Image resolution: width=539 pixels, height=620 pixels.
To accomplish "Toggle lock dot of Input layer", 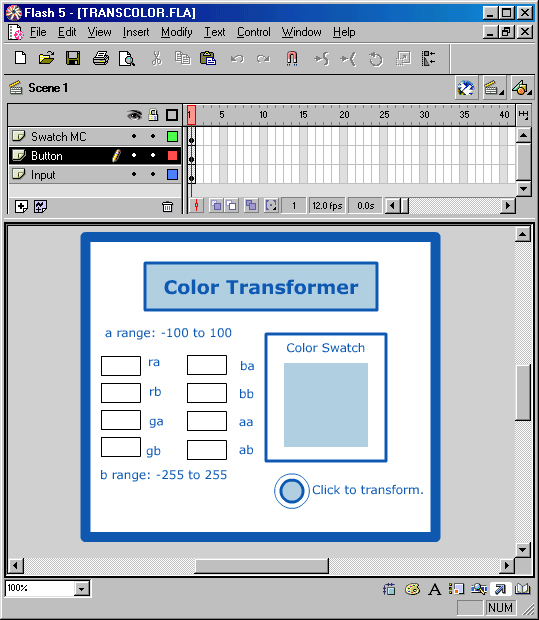I will [153, 174].
